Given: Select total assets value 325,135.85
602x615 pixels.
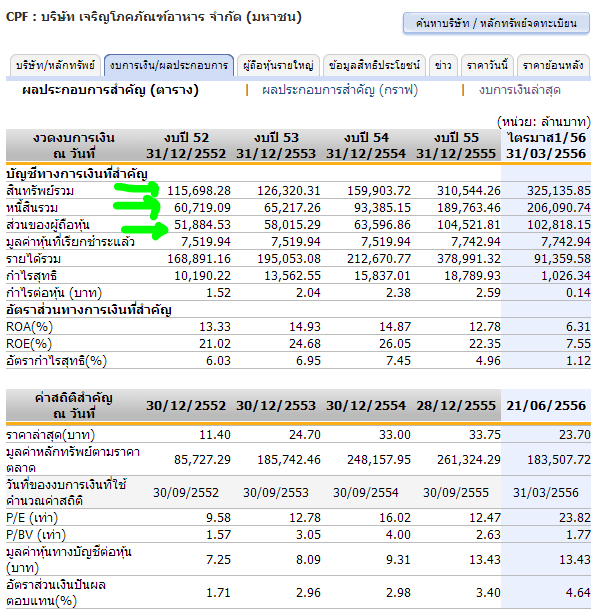Looking at the screenshot, I should click(x=558, y=191).
